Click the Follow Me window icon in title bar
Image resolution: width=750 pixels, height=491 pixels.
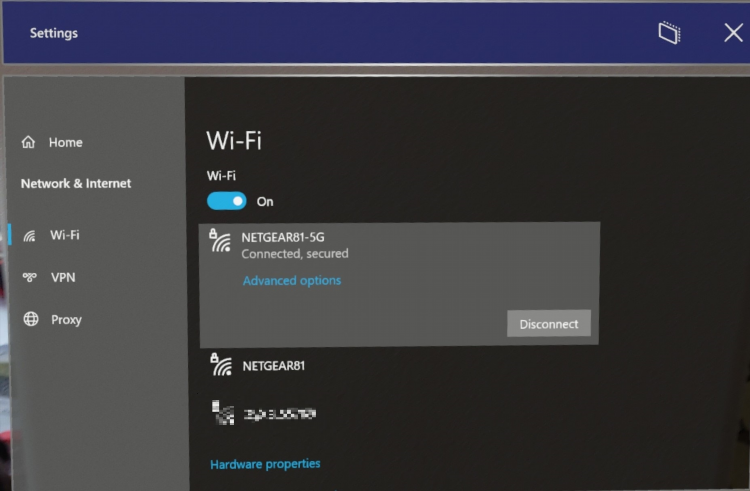[669, 33]
